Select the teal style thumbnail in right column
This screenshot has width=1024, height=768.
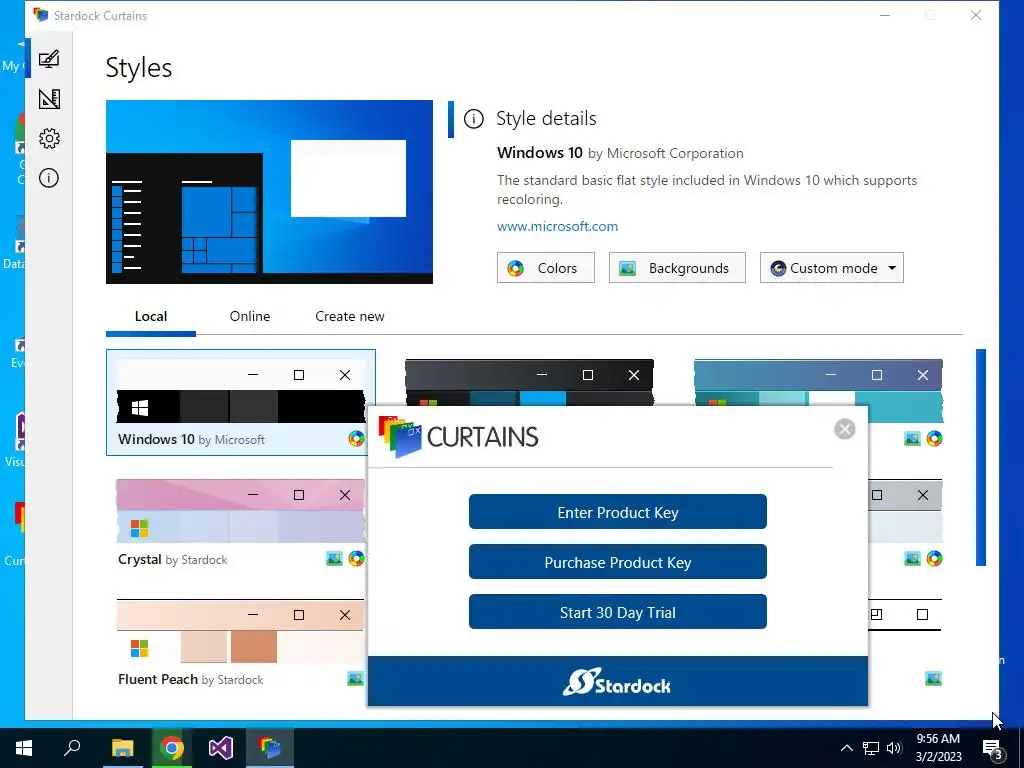pos(818,391)
